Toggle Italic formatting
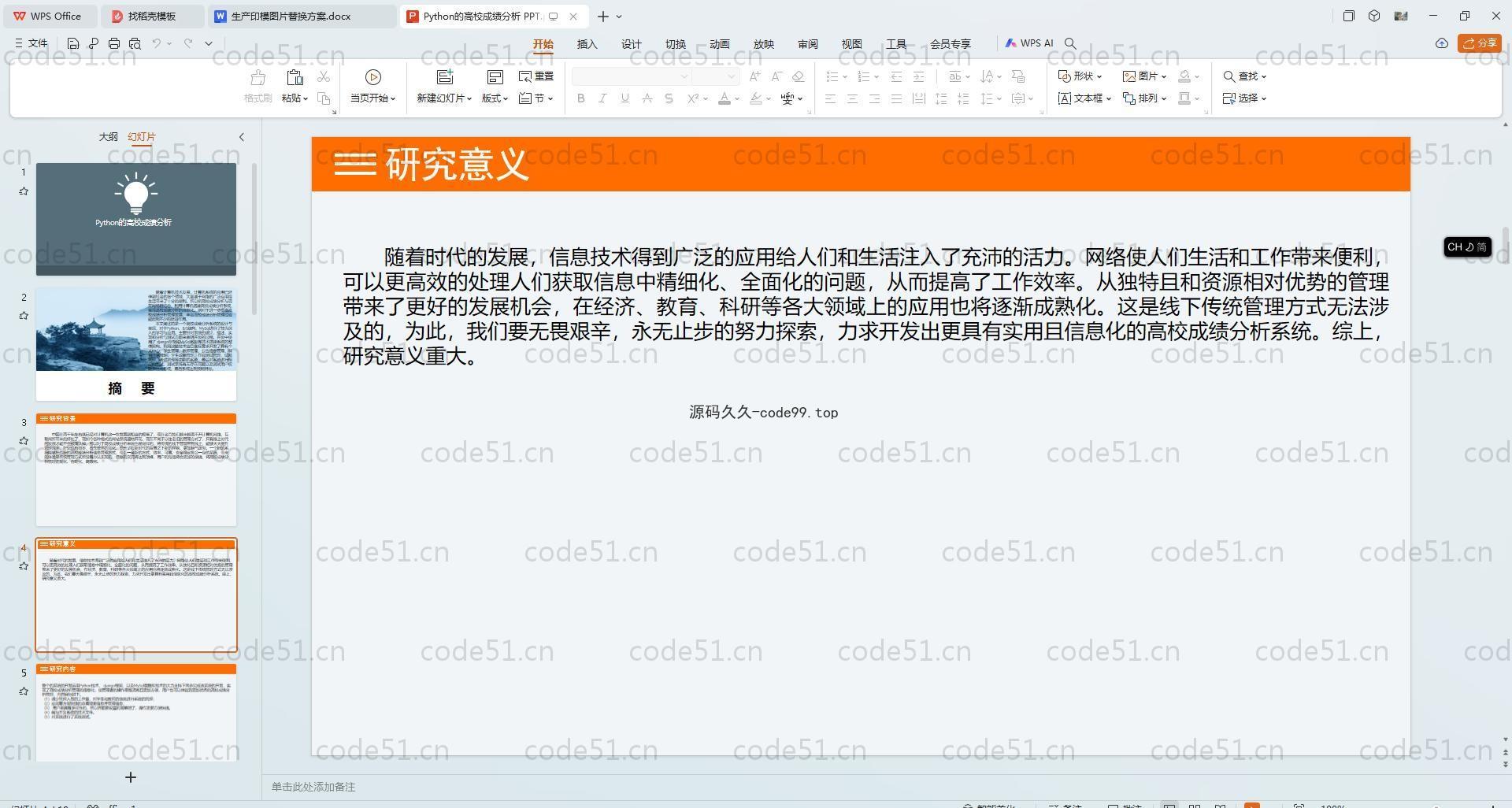The image size is (1512, 808). click(x=602, y=98)
